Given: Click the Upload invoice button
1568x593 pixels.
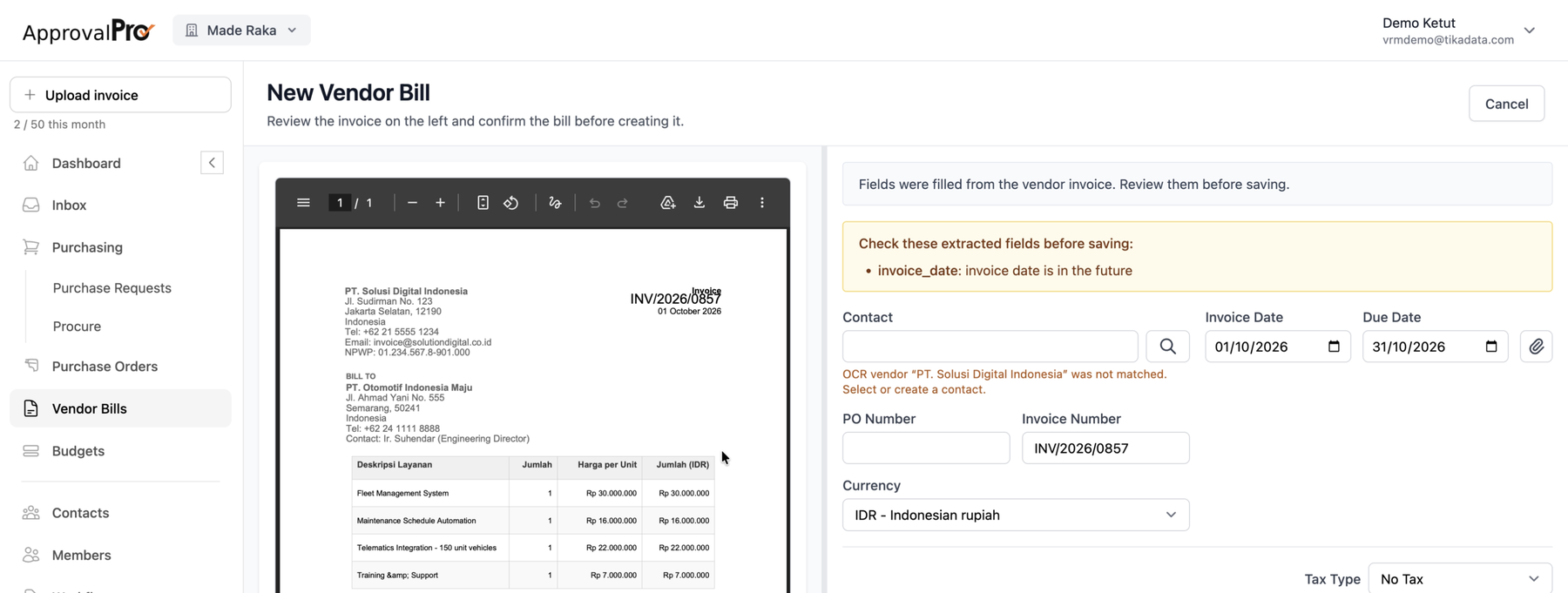Looking at the screenshot, I should pyautogui.click(x=120, y=95).
